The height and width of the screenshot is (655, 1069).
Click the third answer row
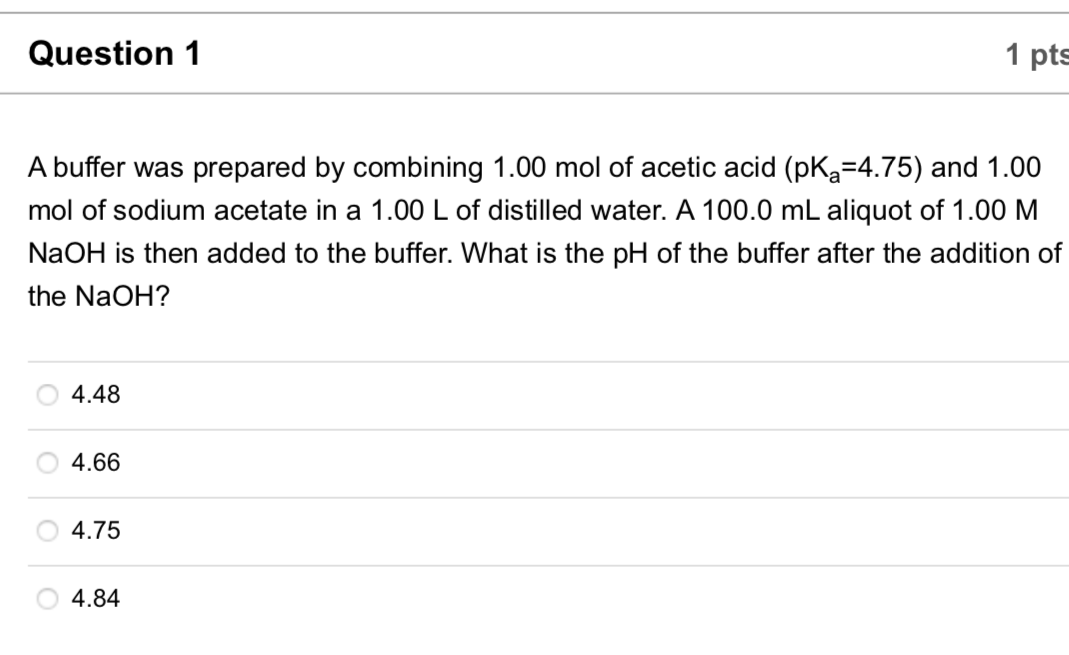tap(500, 530)
